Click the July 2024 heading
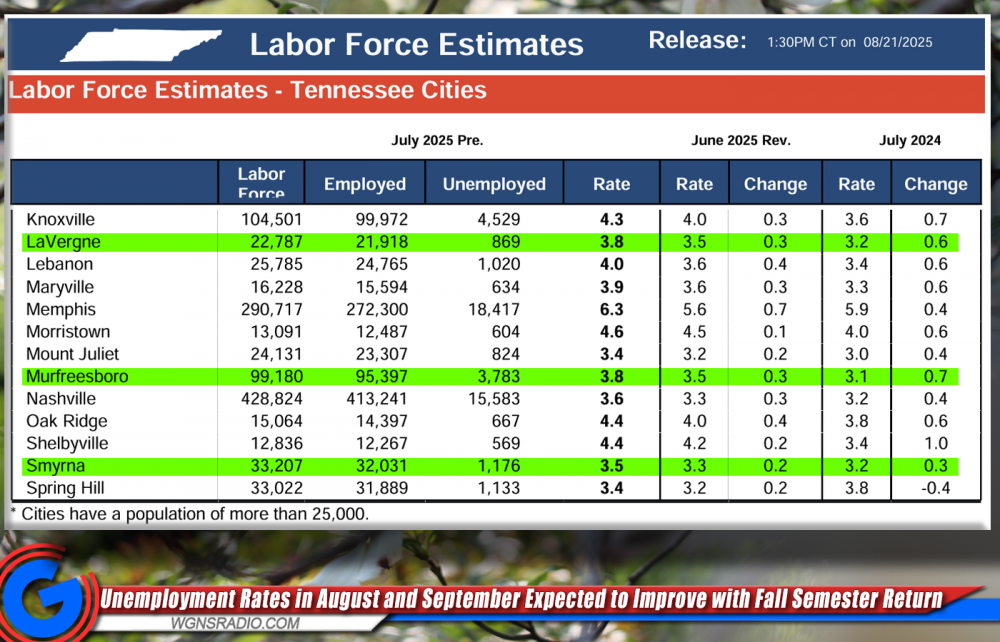The width and height of the screenshot is (1000, 642). (x=910, y=141)
